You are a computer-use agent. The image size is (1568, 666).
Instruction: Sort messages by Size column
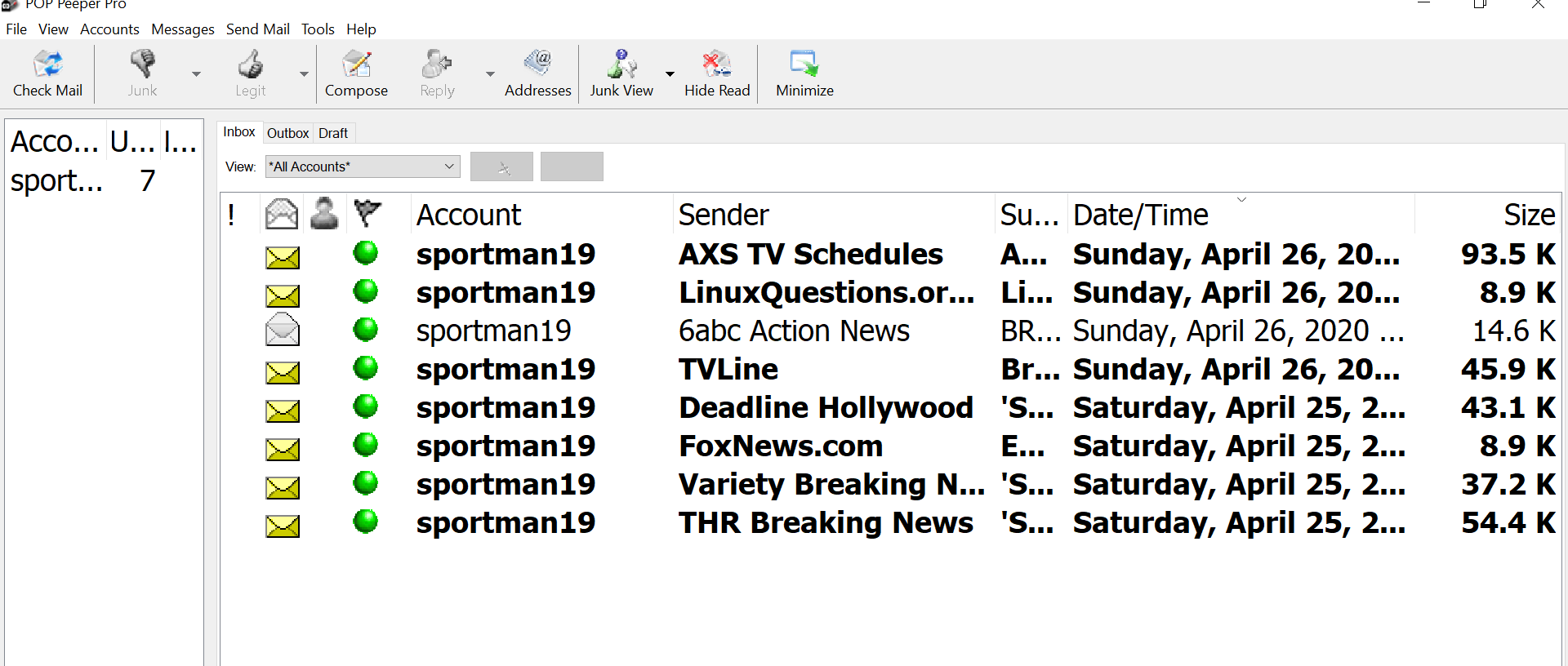(x=1488, y=215)
